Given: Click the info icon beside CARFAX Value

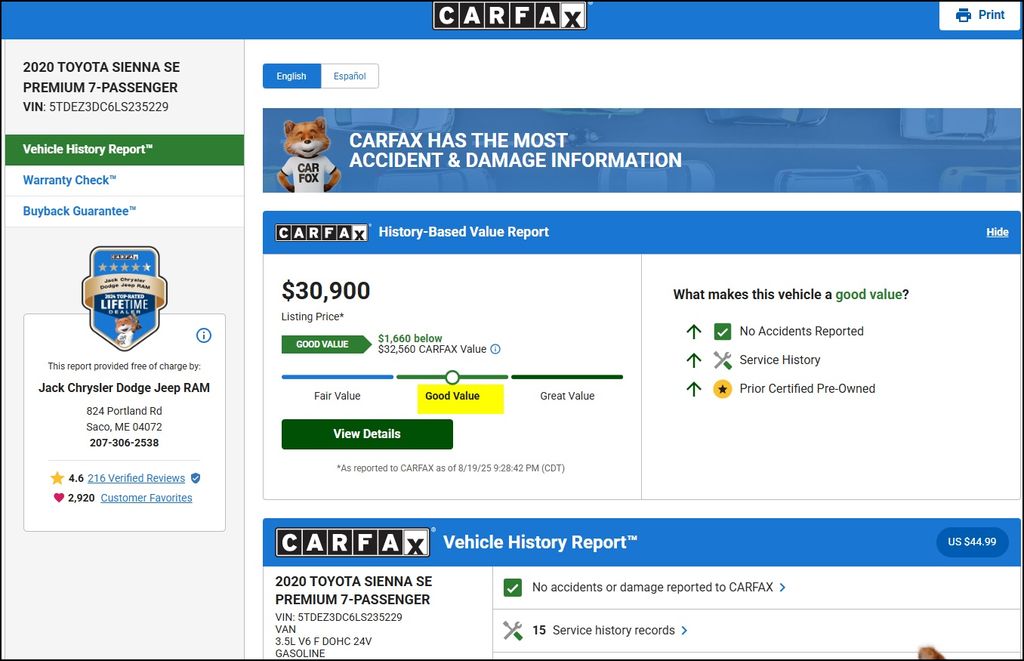Looking at the screenshot, I should (x=496, y=349).
